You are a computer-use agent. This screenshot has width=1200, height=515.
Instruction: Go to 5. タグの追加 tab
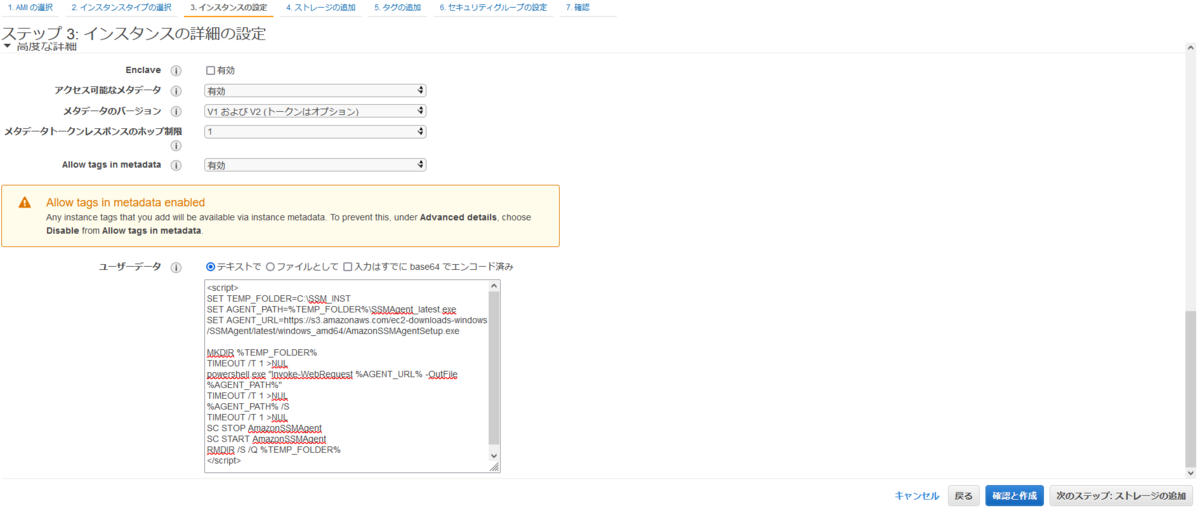397,7
